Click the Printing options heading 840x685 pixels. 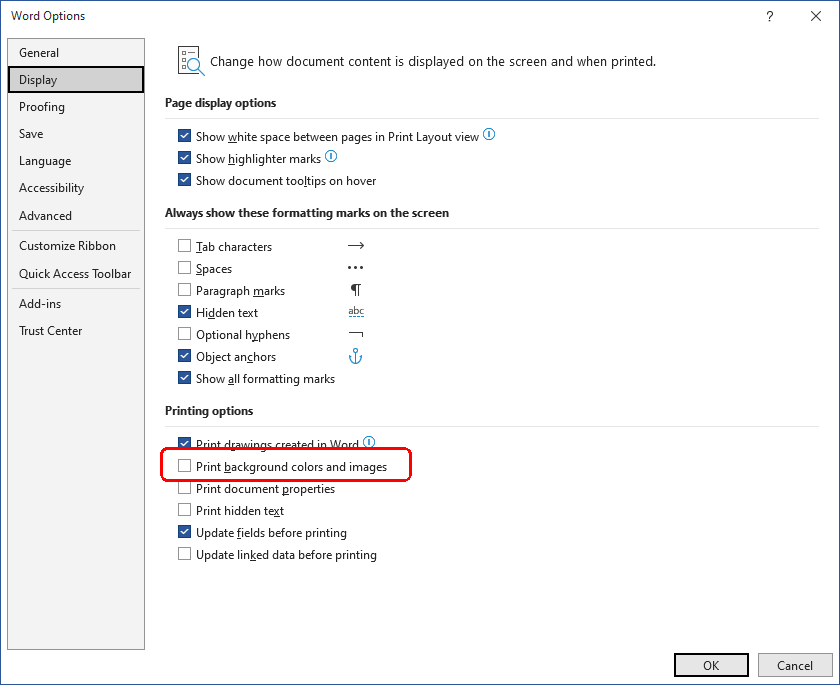pyautogui.click(x=209, y=411)
